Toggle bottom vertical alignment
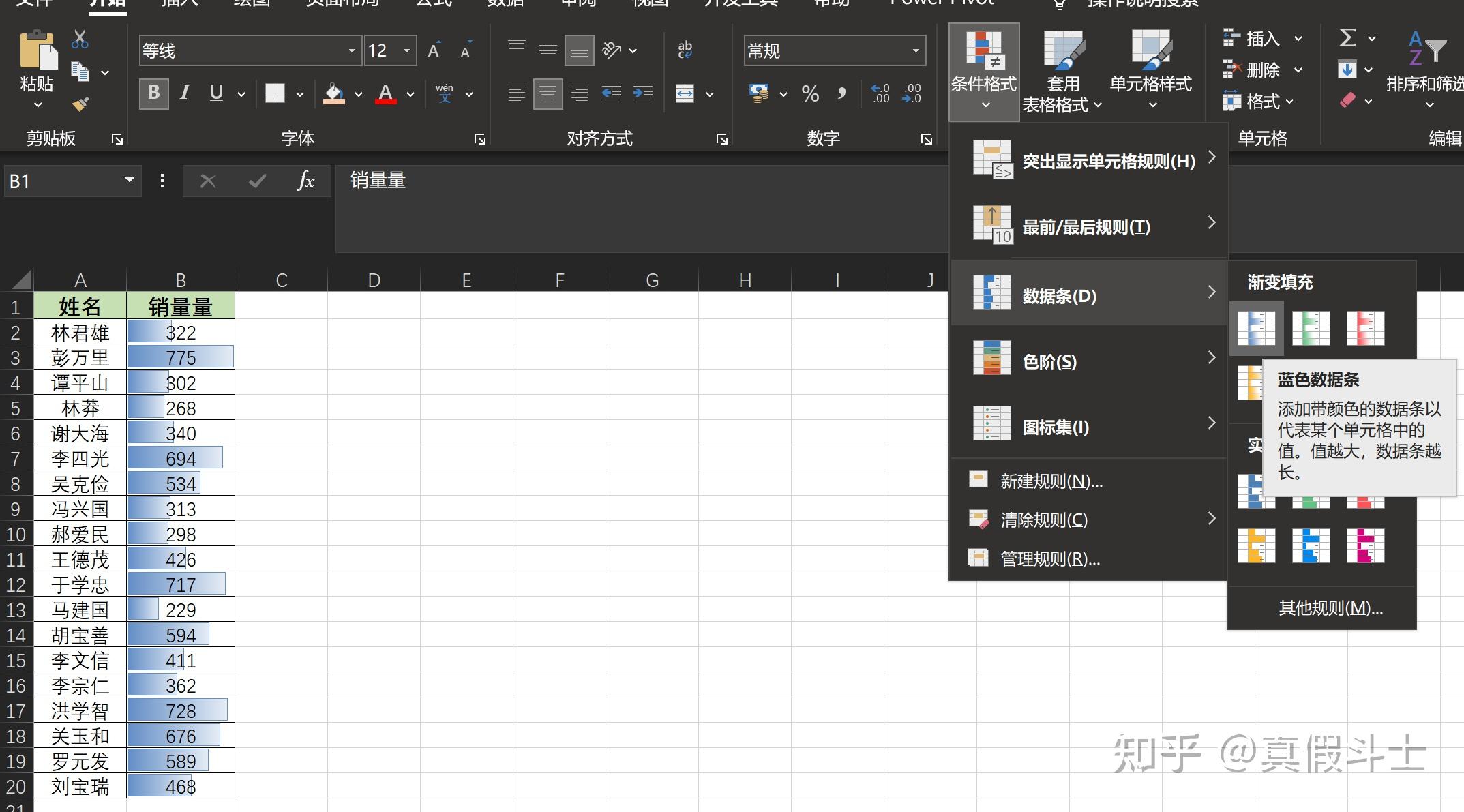 click(x=580, y=50)
